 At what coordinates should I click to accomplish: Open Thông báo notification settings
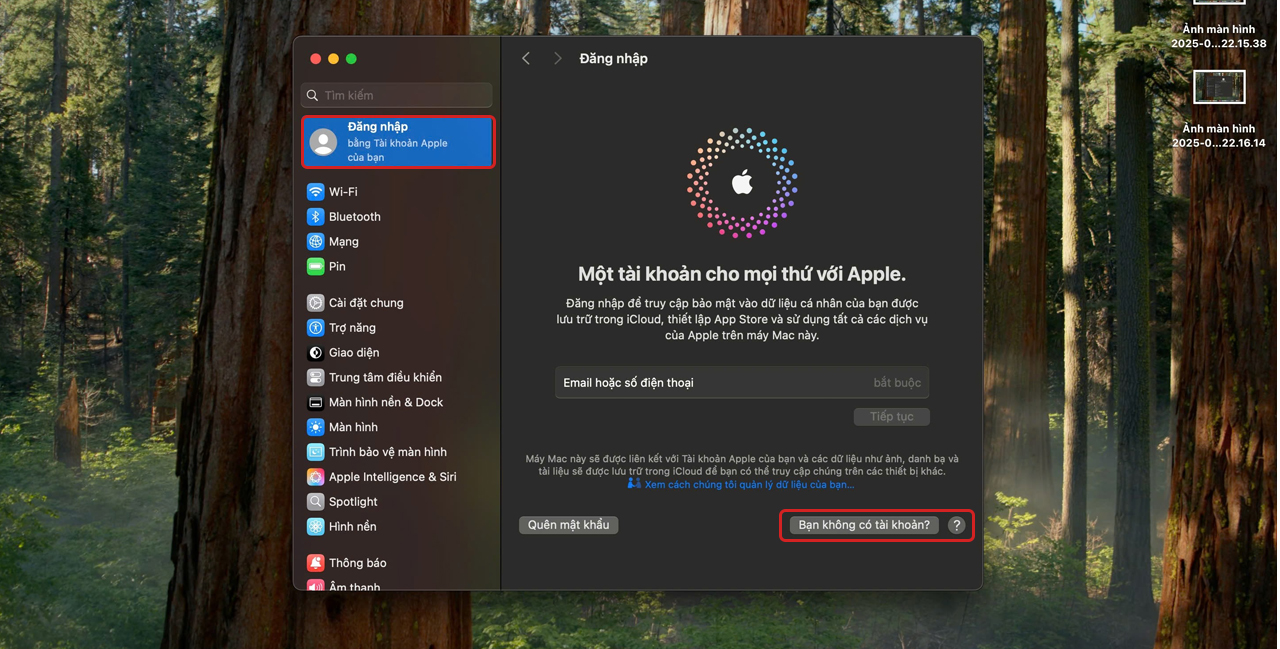tap(315, 562)
